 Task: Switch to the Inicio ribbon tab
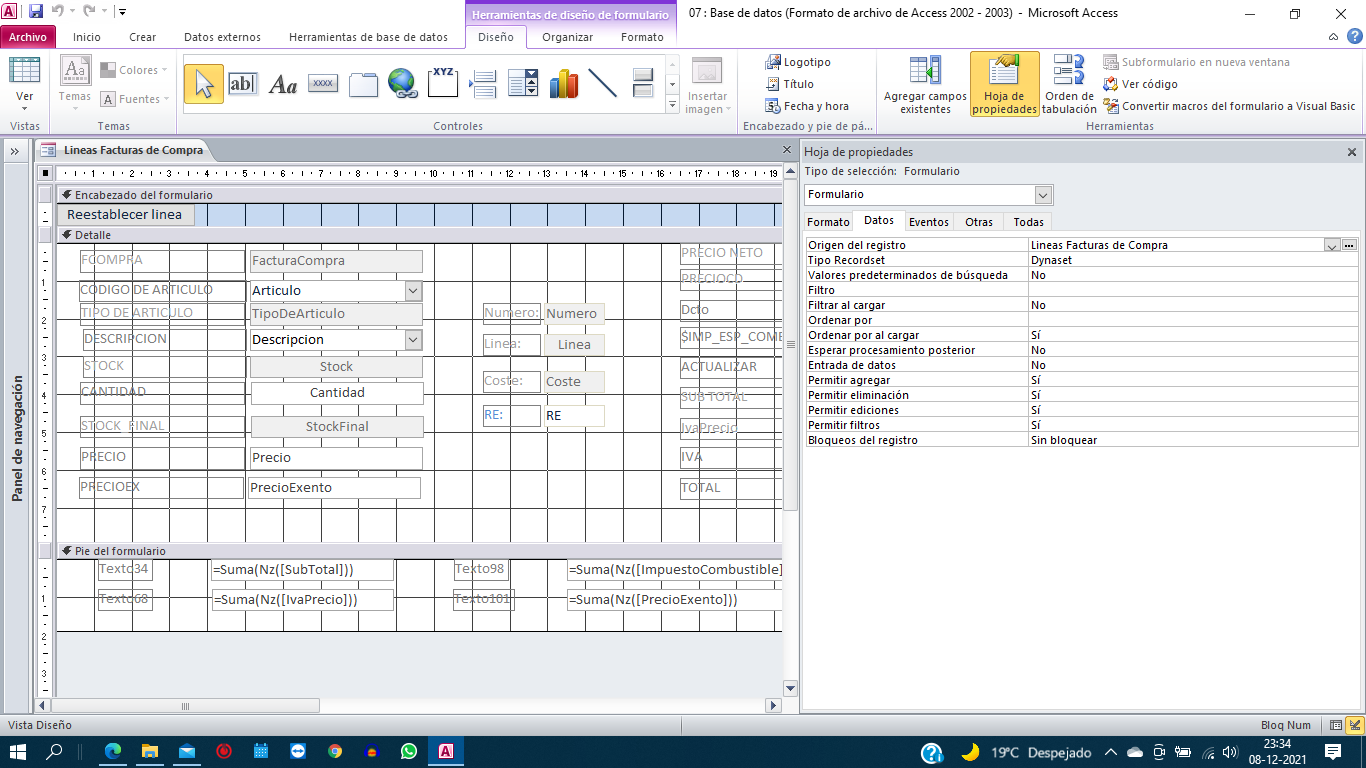pos(87,37)
